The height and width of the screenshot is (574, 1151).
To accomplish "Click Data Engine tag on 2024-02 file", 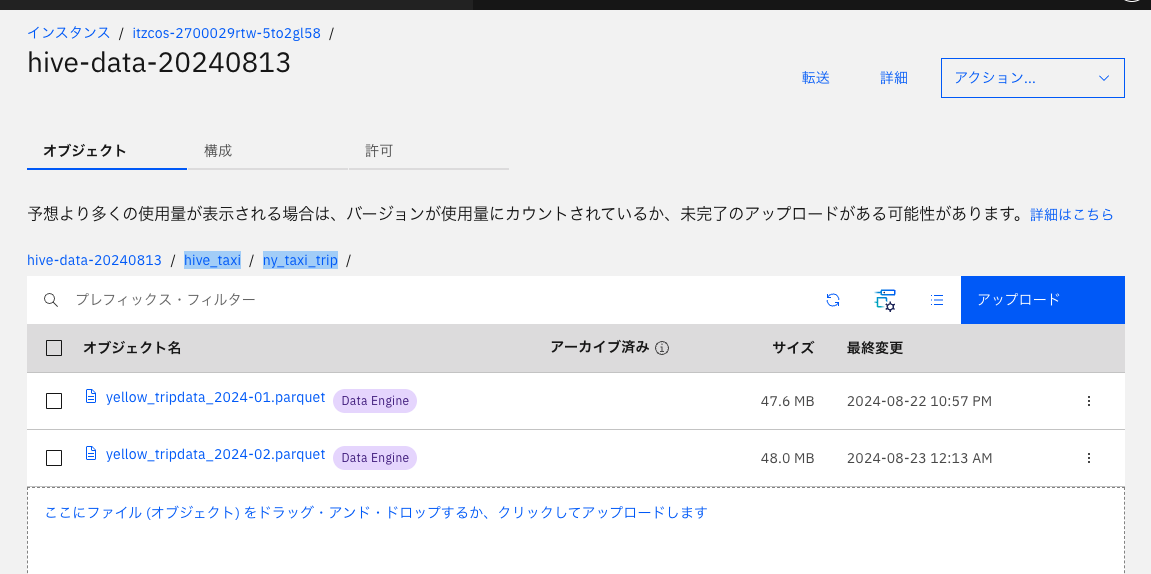I will click(375, 457).
